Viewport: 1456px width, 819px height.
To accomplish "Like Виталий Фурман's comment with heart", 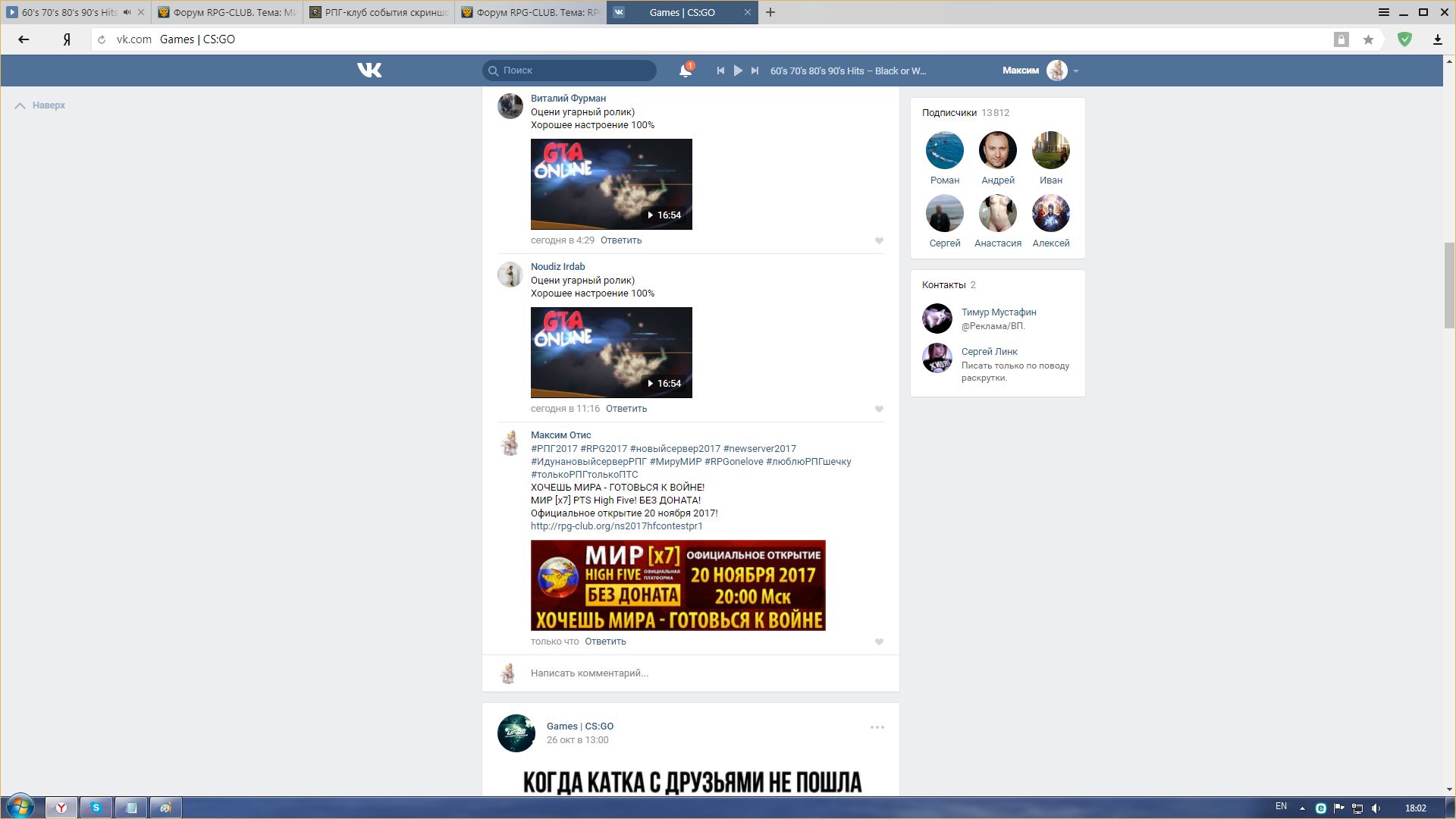I will [879, 240].
